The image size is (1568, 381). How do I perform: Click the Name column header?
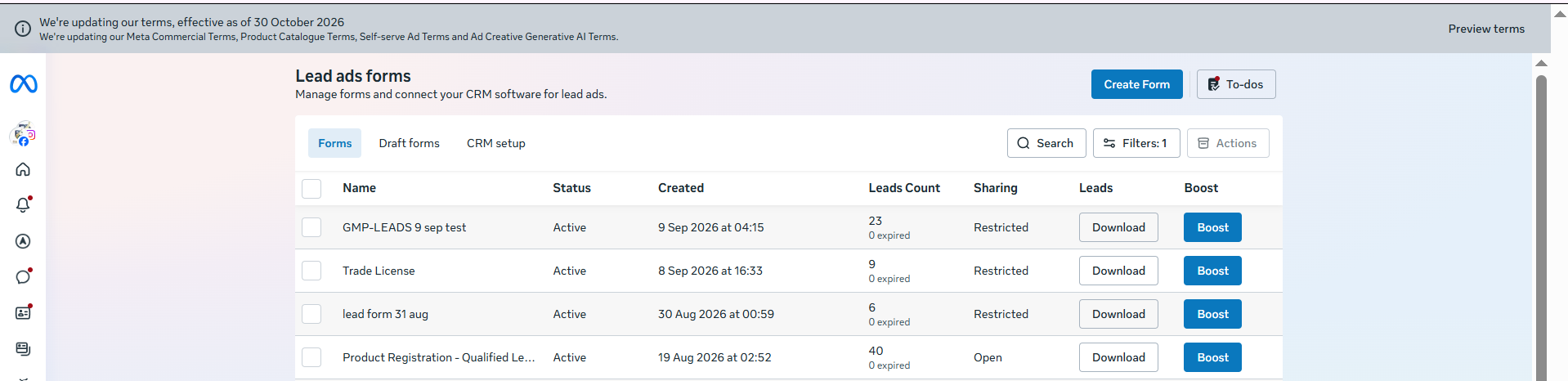pyautogui.click(x=359, y=188)
